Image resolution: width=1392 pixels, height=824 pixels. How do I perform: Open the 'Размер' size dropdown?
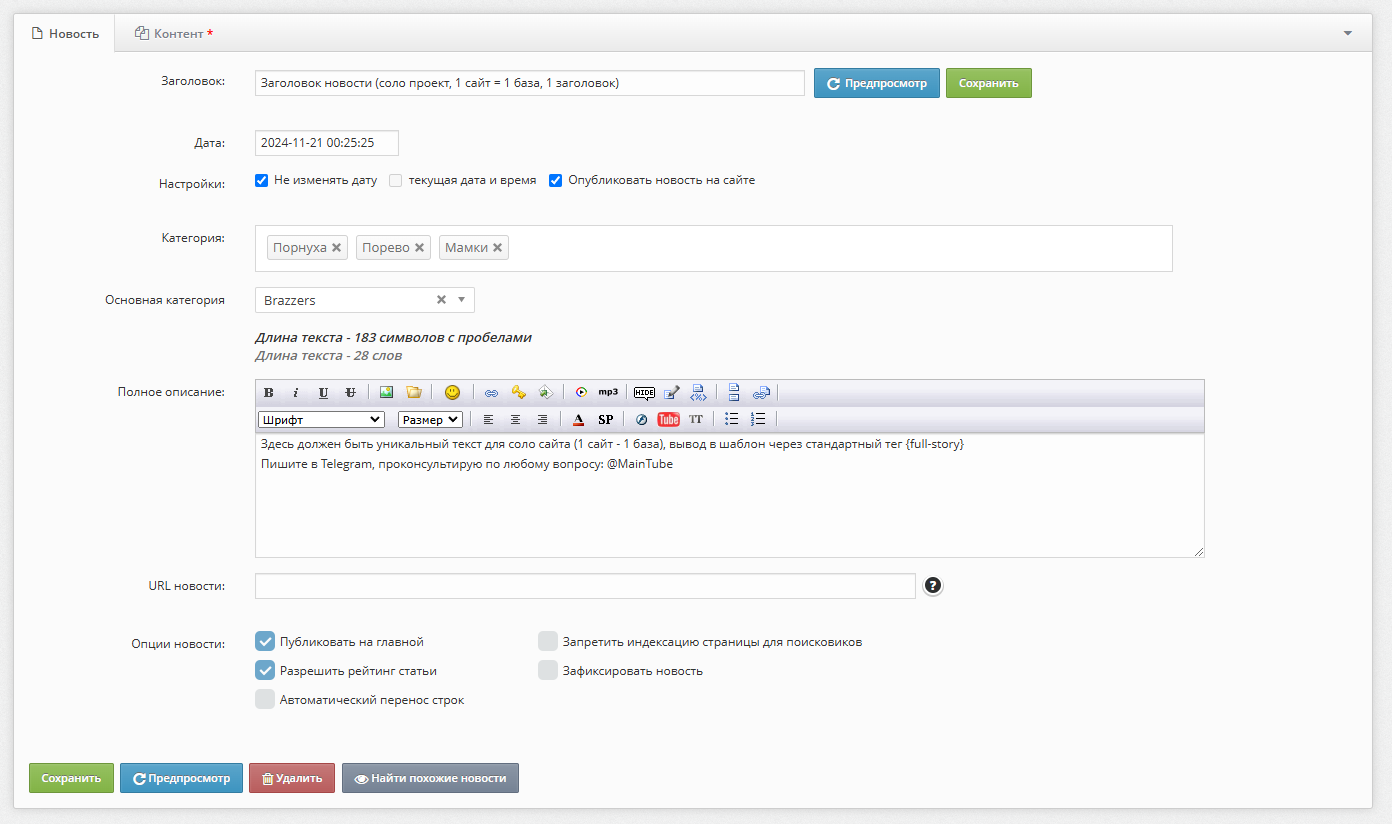pyautogui.click(x=430, y=419)
